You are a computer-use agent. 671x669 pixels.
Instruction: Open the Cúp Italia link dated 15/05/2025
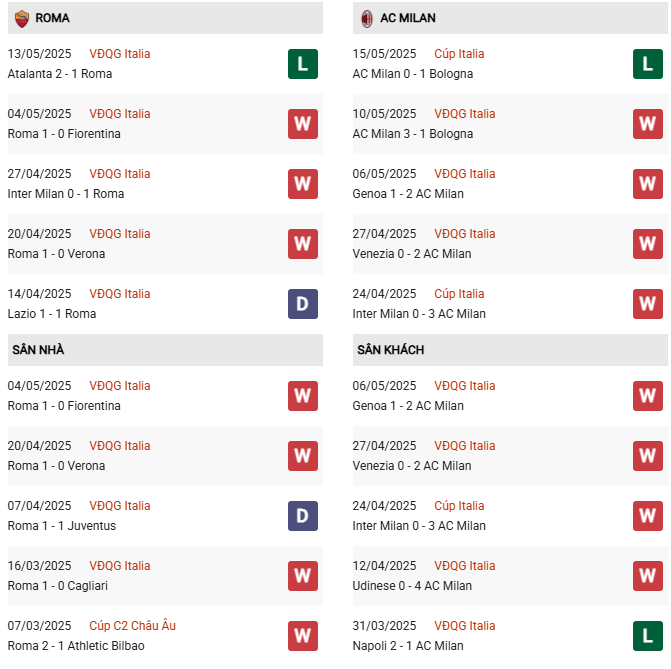[x=459, y=54]
